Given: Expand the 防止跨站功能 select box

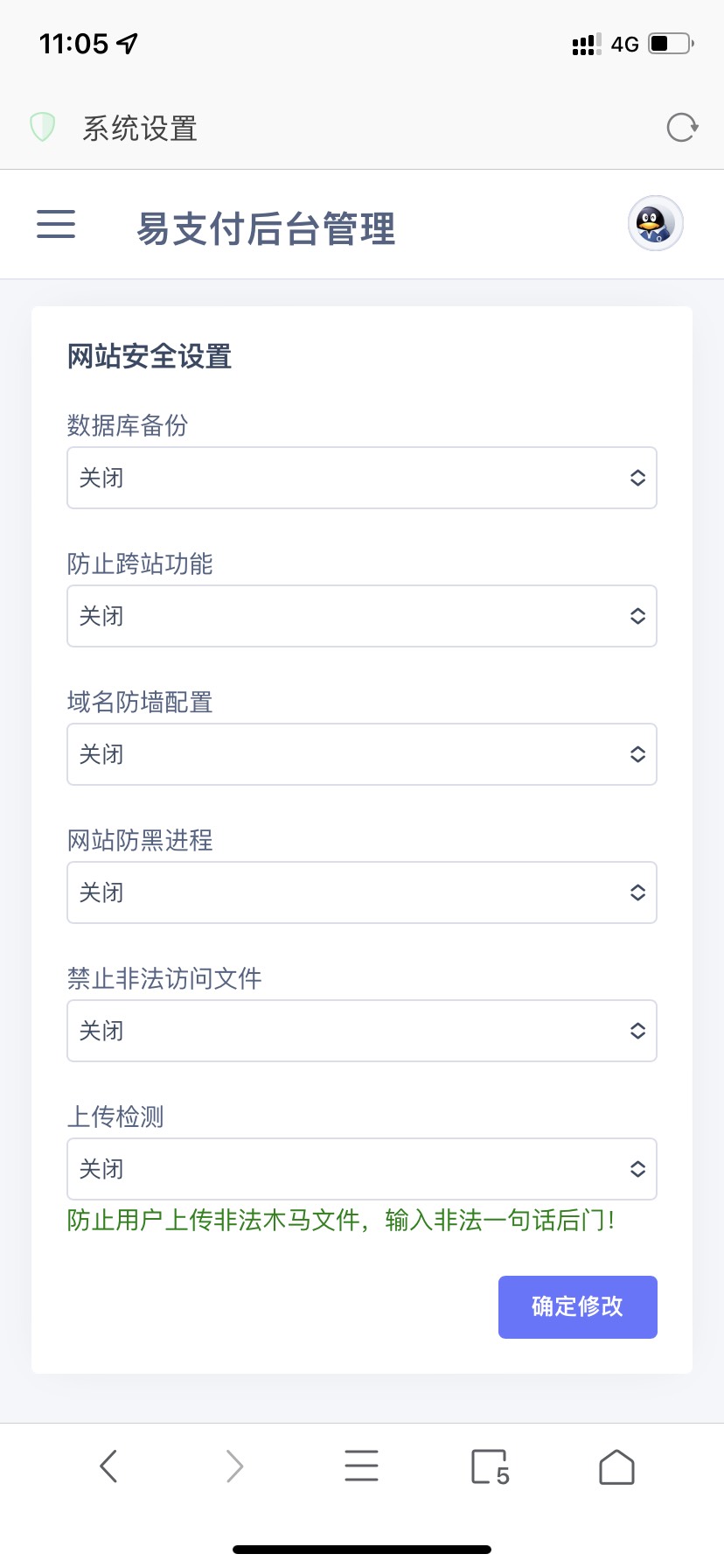Looking at the screenshot, I should pos(362,616).
